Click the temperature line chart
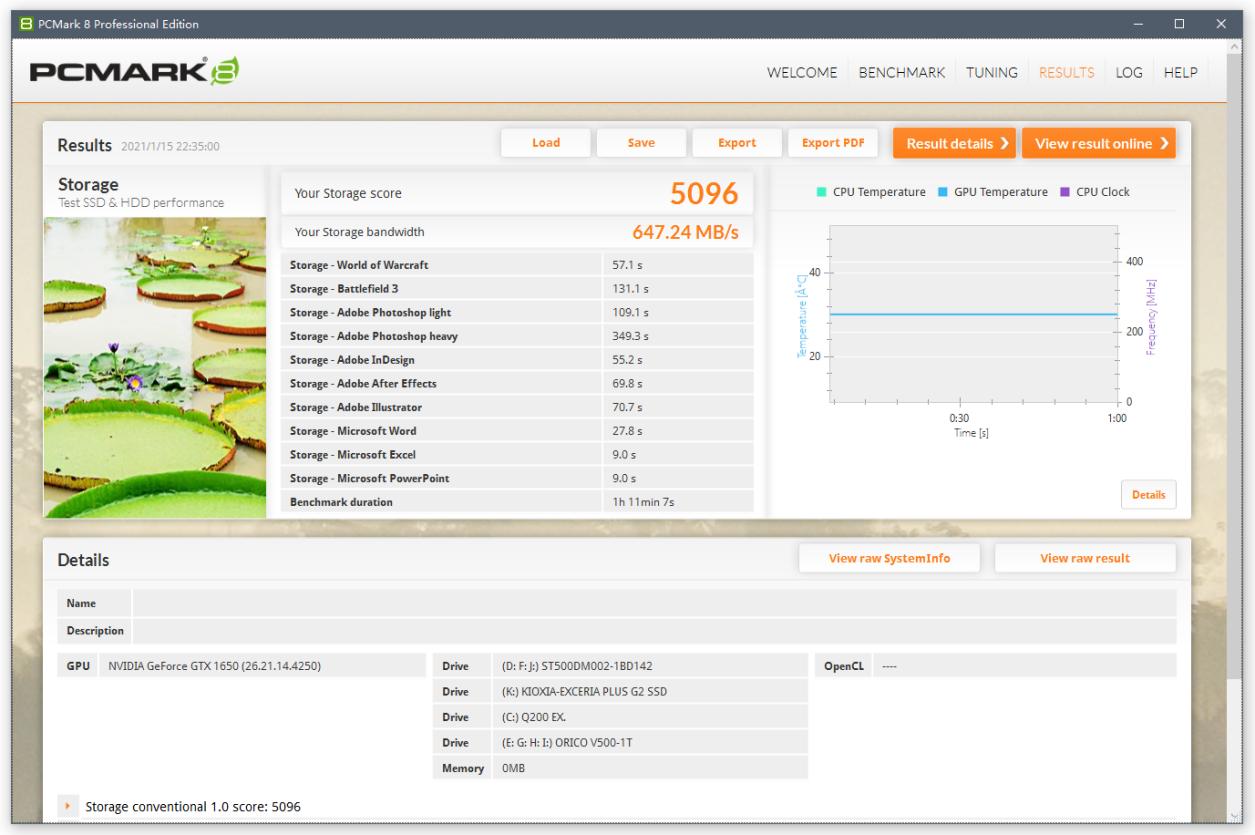The width and height of the screenshot is (1255, 835). point(972,314)
